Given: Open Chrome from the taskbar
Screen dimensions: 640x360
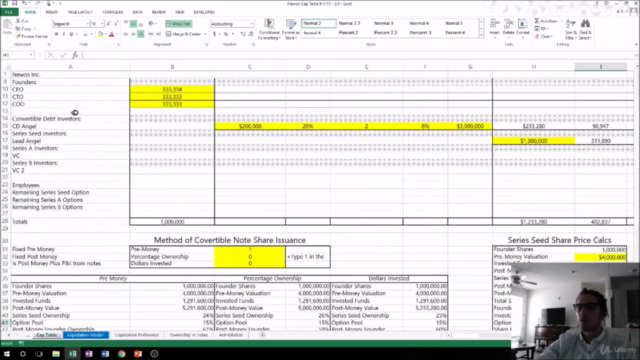Looking at the screenshot, I should click(x=122, y=354).
